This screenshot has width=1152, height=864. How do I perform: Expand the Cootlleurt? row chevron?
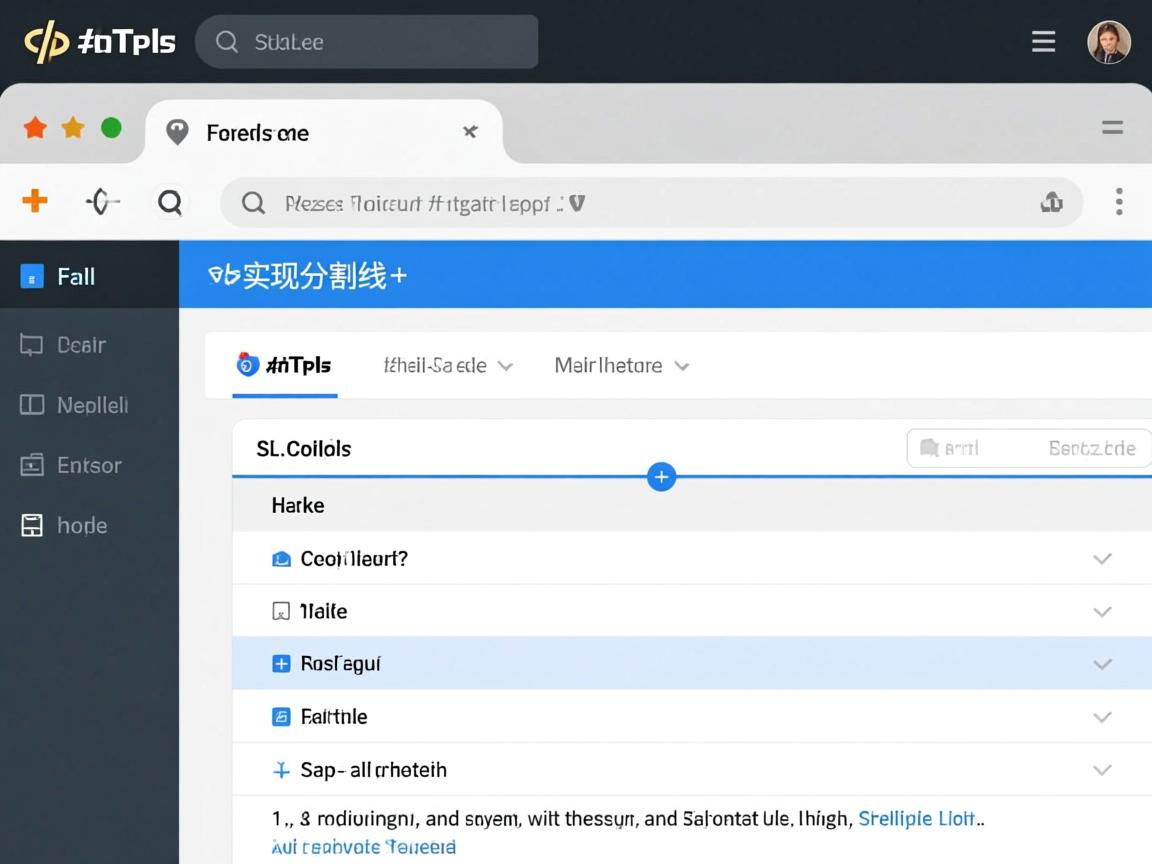tap(1102, 559)
